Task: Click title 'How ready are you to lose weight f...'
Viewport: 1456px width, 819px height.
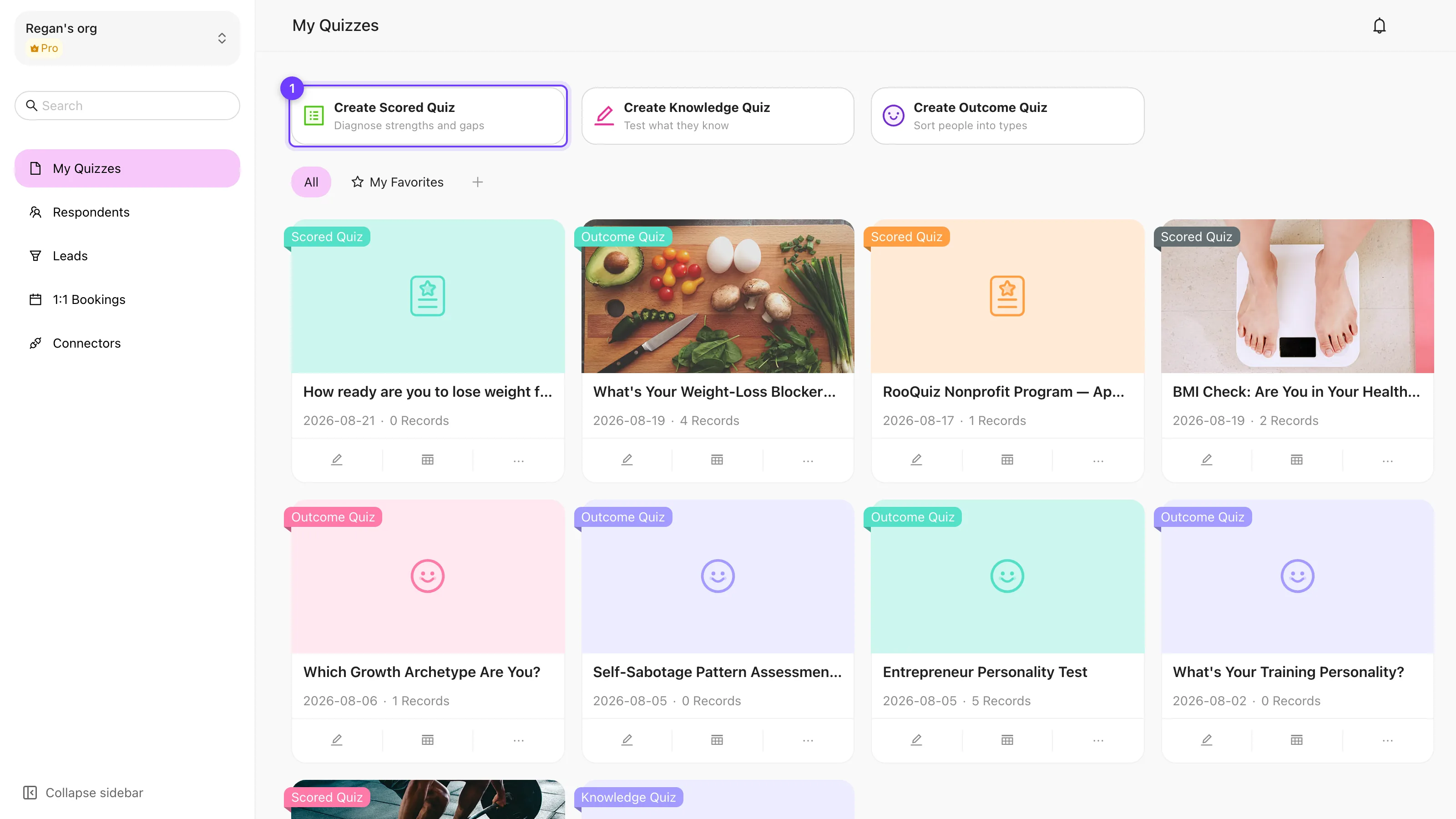Action: [x=428, y=392]
